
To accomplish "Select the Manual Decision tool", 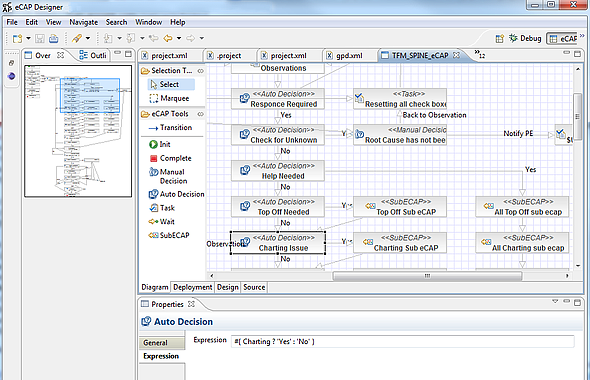I will (168, 176).
